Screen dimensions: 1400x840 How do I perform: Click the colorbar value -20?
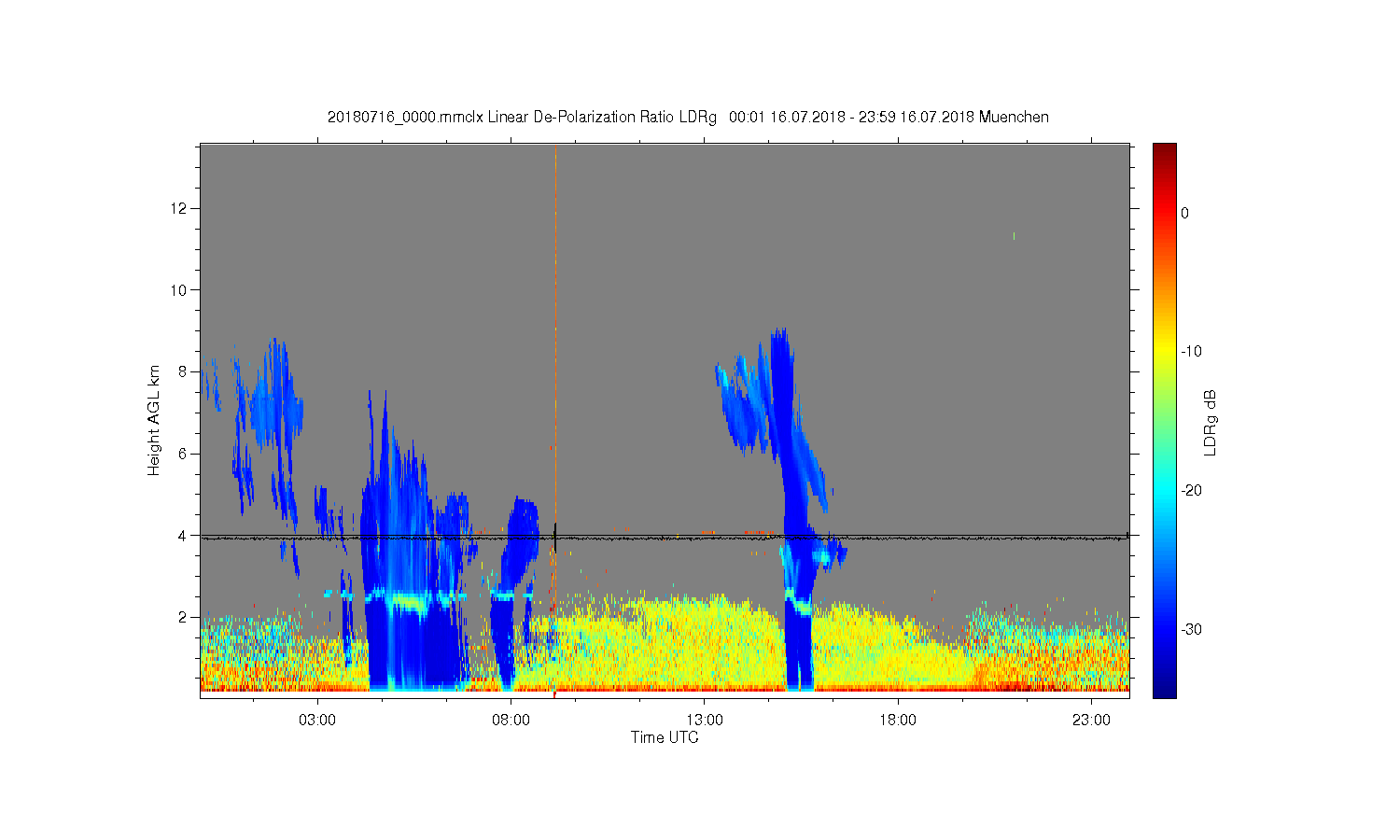[x=1191, y=491]
